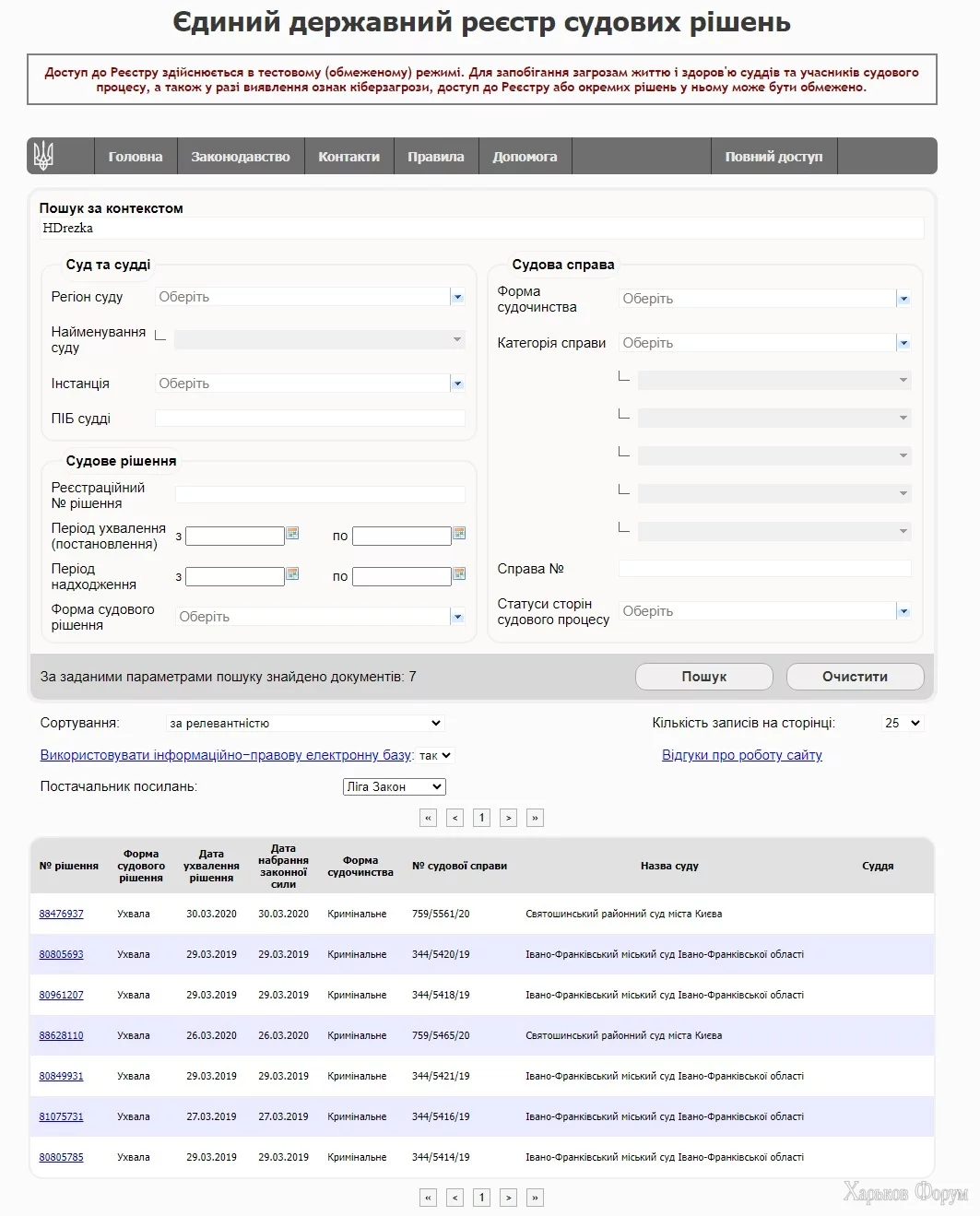
Task: Focus the Пошук за контекстом field
Action: click(x=481, y=228)
